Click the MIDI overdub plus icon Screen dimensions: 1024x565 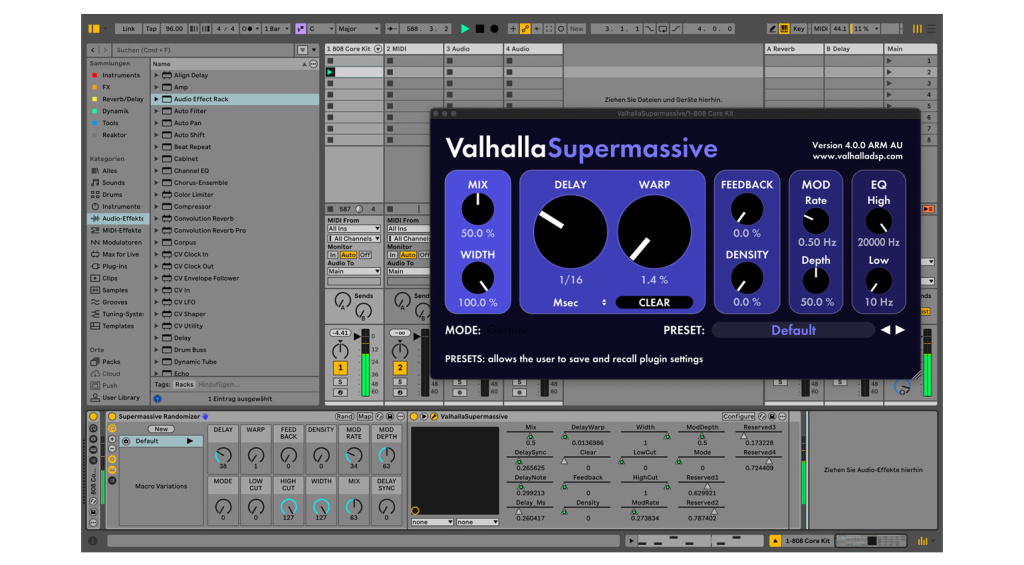tap(513, 29)
